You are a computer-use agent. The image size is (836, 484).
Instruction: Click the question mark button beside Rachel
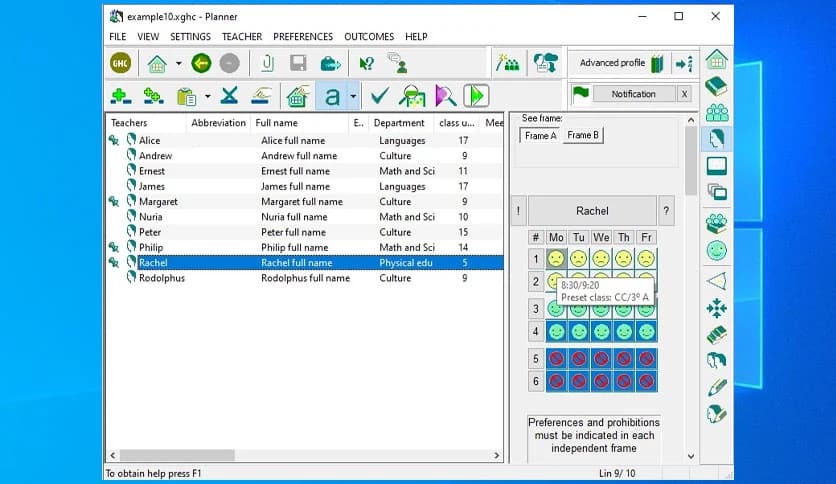[666, 211]
